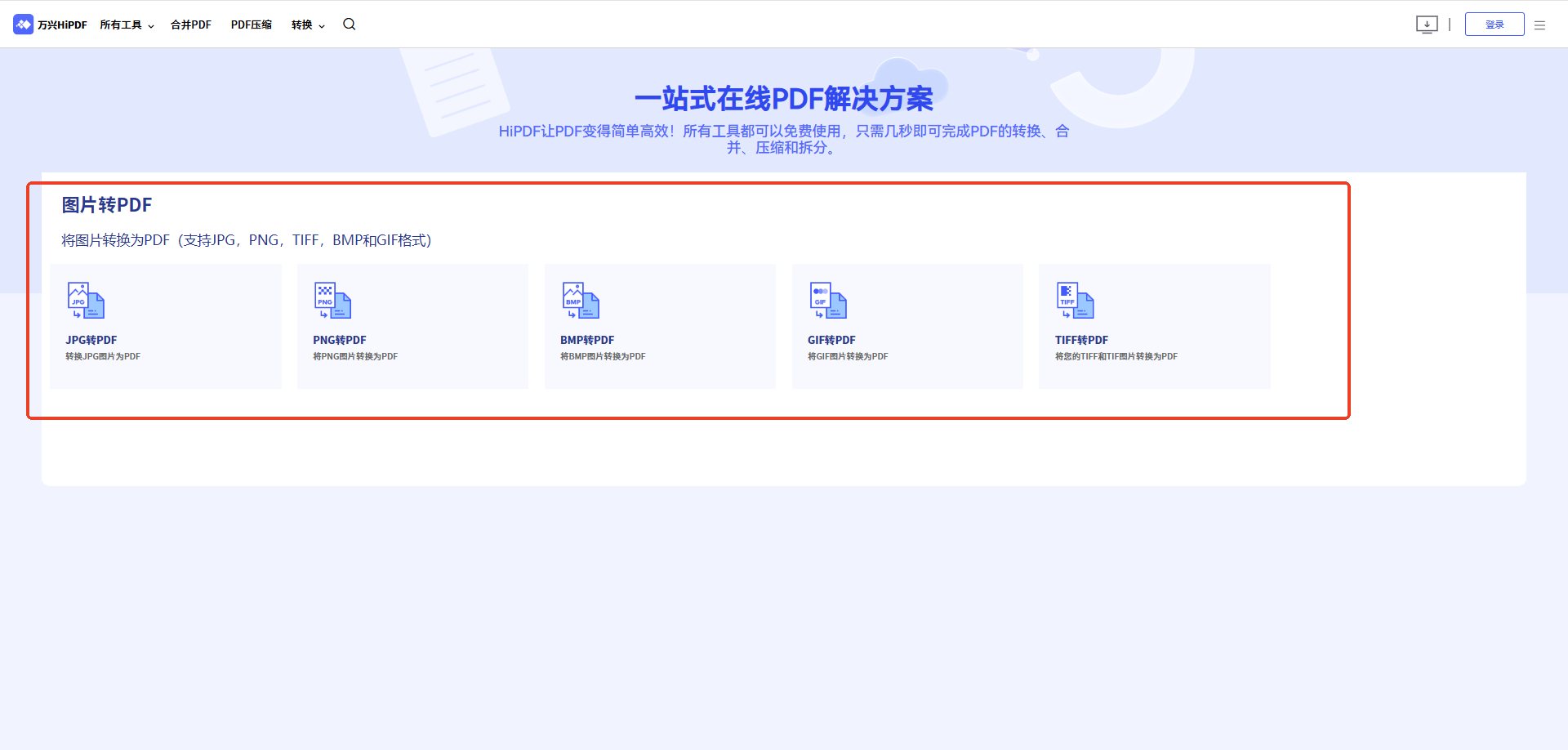Click the 登录 button

click(1494, 25)
